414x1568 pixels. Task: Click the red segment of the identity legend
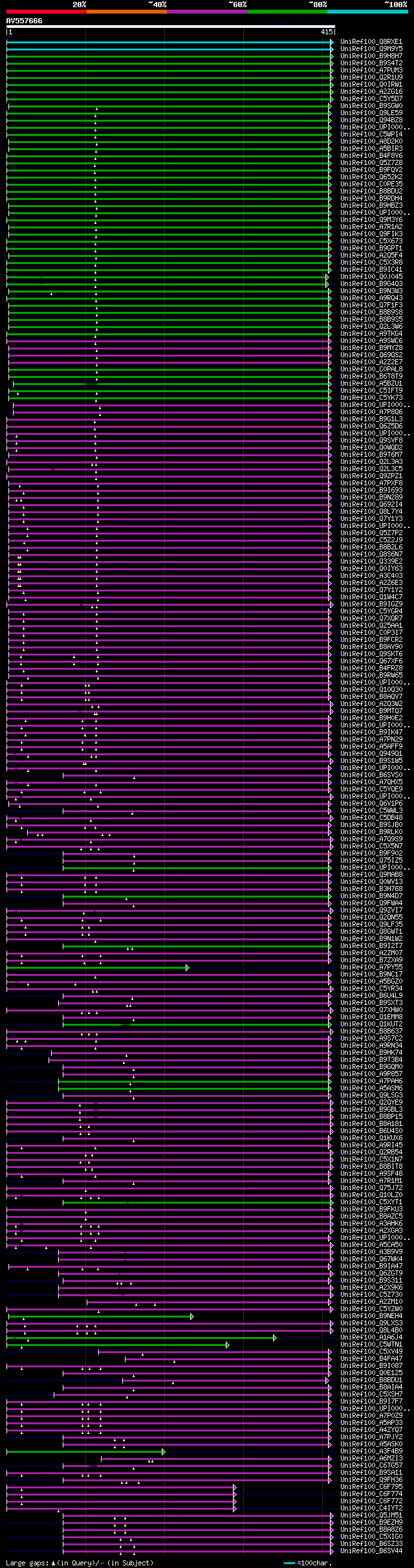pos(47,12)
